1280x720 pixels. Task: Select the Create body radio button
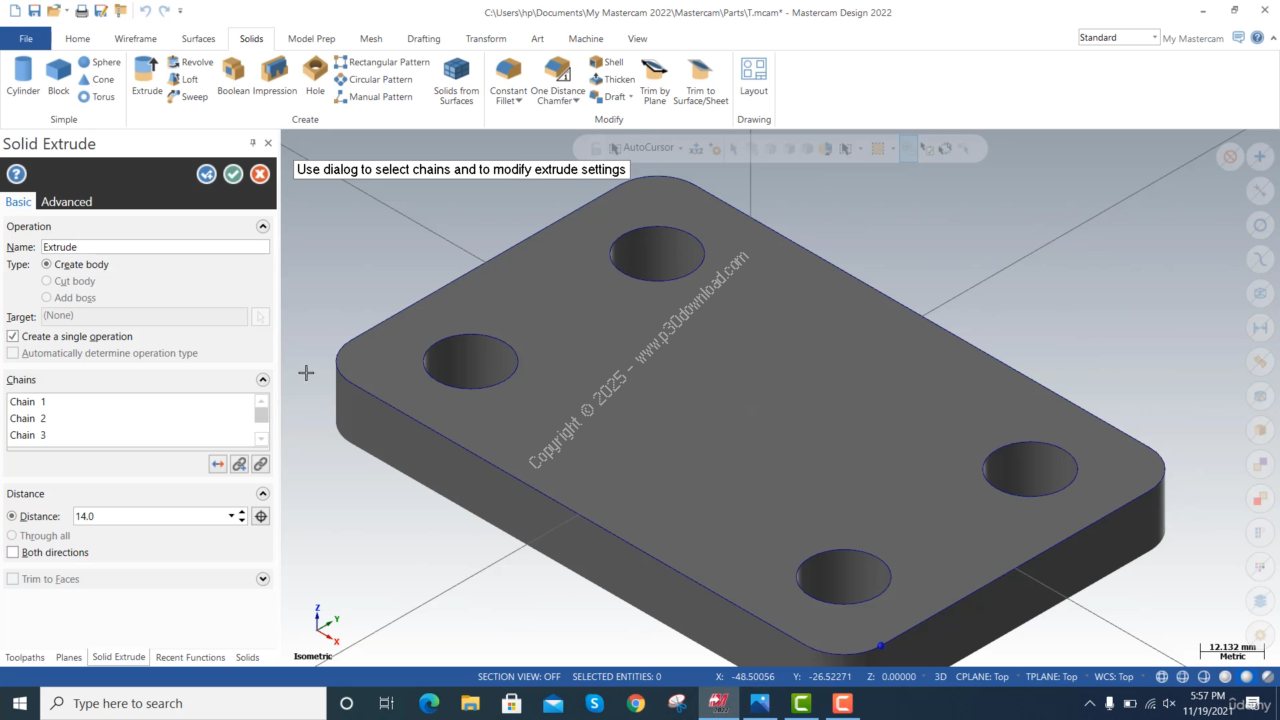coord(46,264)
